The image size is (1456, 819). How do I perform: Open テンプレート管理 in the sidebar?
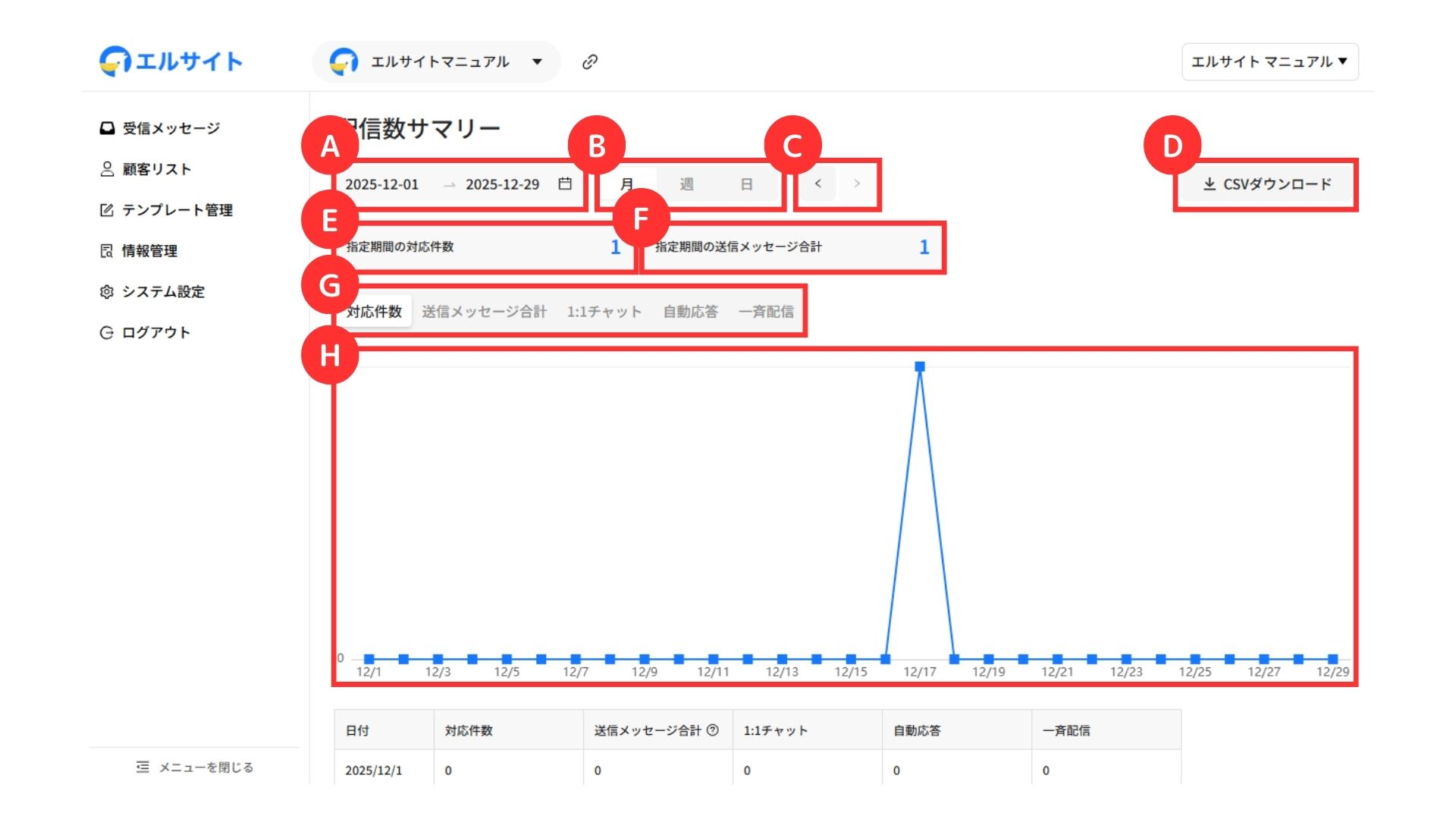click(177, 210)
